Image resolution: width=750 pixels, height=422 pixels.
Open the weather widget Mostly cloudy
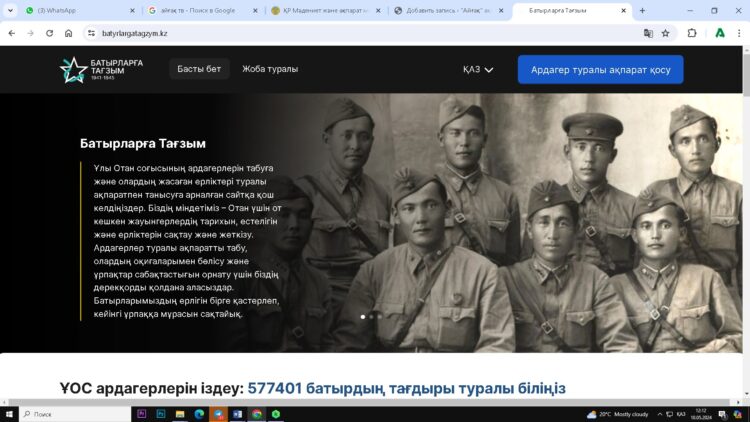tap(617, 414)
